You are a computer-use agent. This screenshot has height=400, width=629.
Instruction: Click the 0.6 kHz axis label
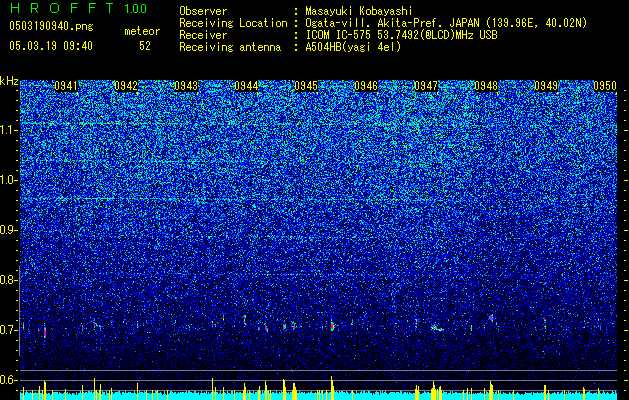point(8,380)
